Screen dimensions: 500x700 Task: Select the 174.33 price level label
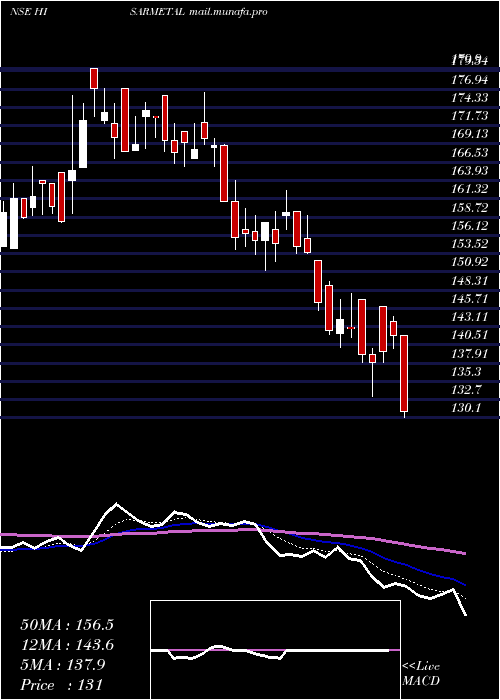(x=469, y=98)
